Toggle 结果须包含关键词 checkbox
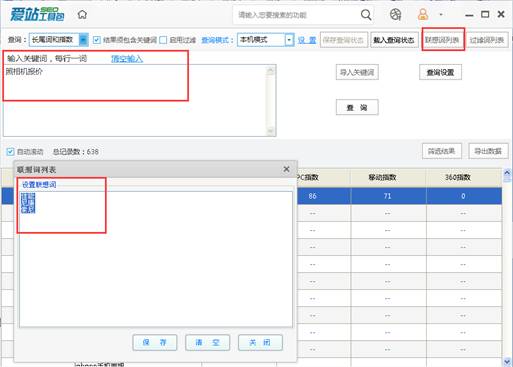The width and height of the screenshot is (513, 367). (x=97, y=40)
